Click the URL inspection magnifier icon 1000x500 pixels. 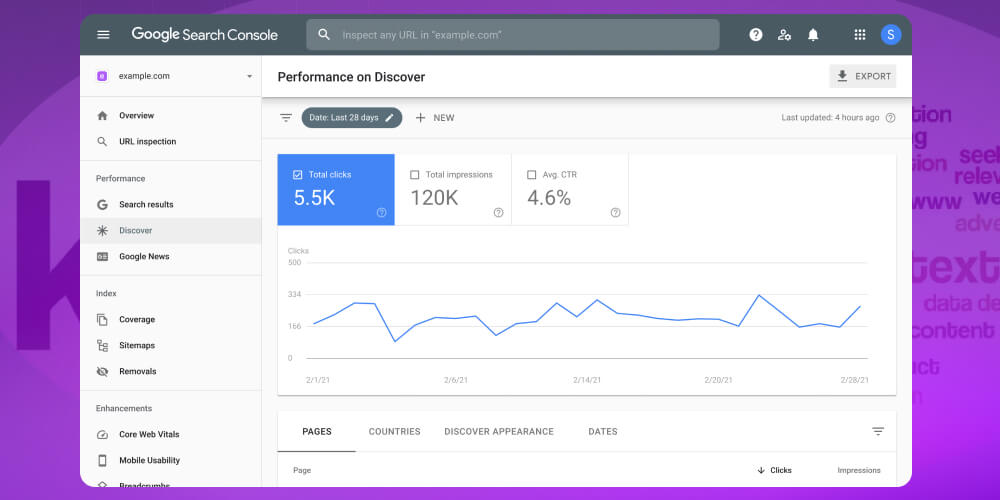102,142
